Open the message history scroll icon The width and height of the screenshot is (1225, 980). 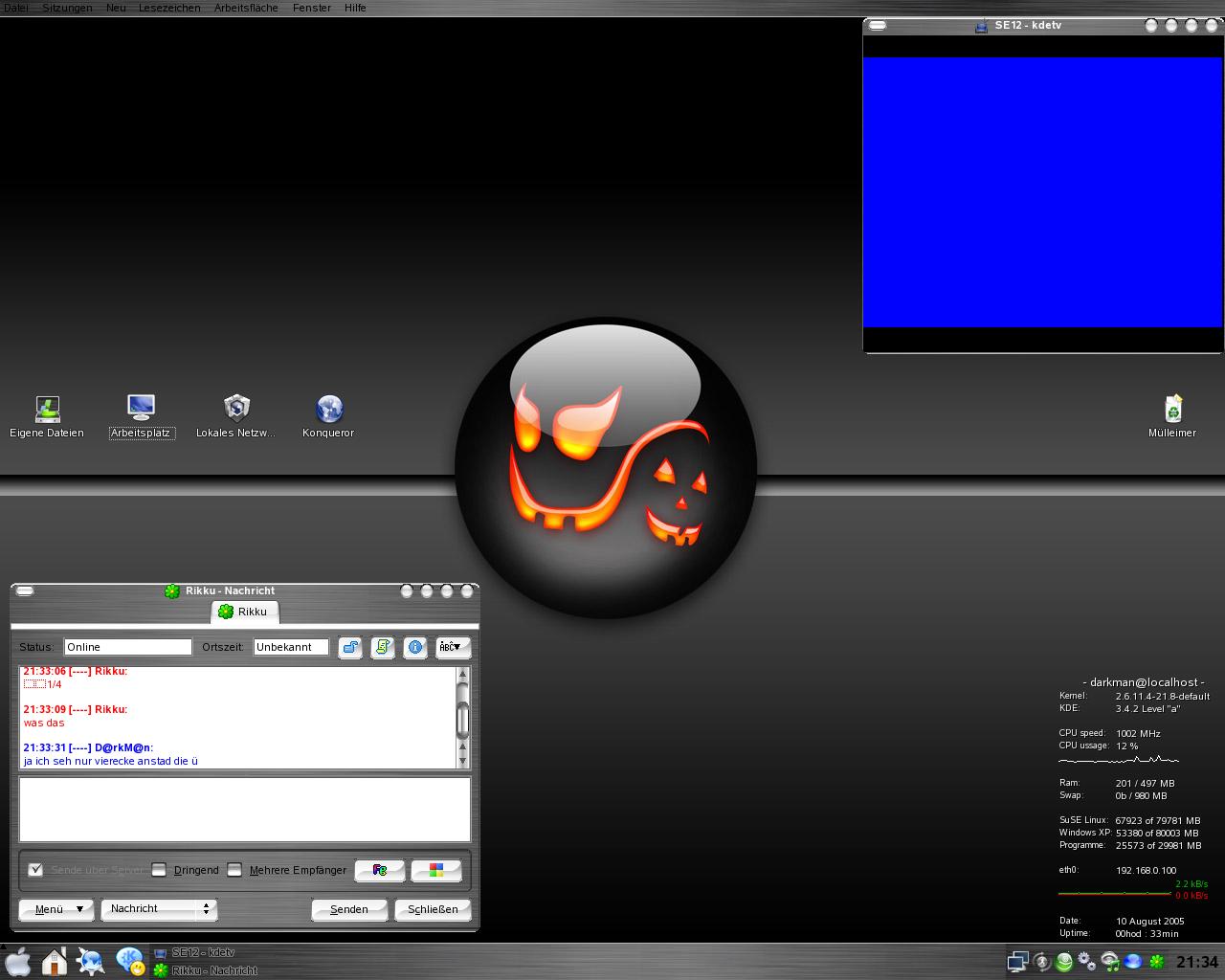(x=383, y=648)
